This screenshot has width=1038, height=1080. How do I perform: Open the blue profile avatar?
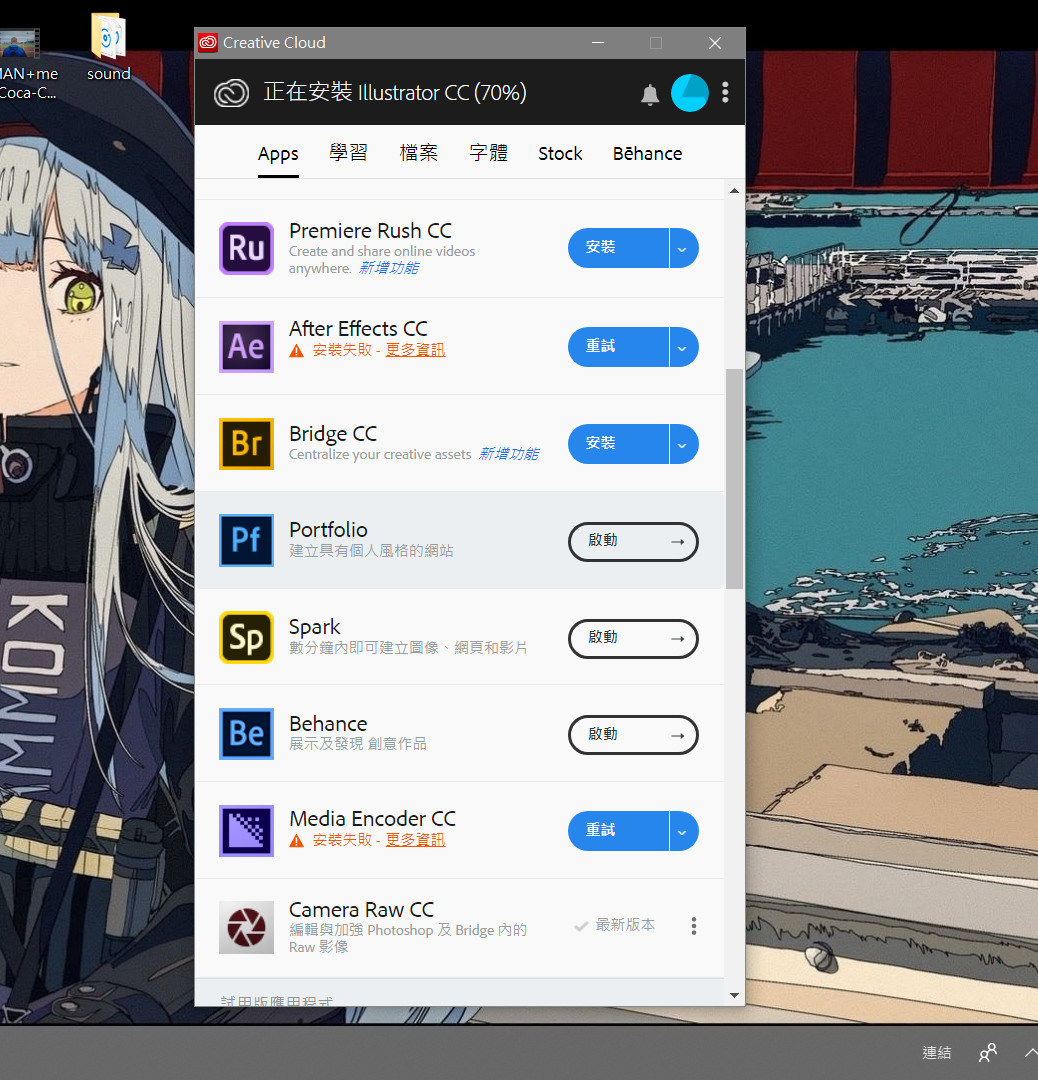(x=690, y=93)
